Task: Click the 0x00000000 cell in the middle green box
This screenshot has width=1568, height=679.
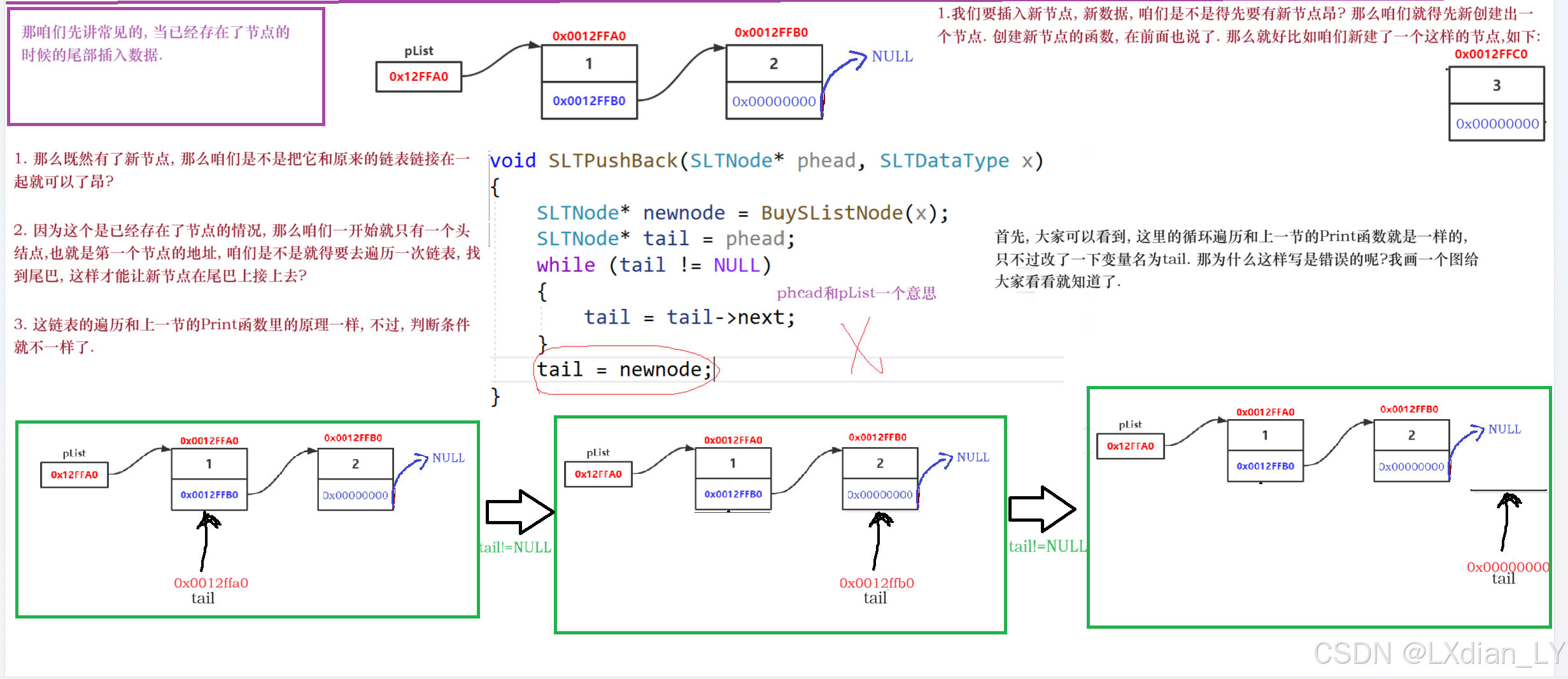Action: (x=880, y=495)
